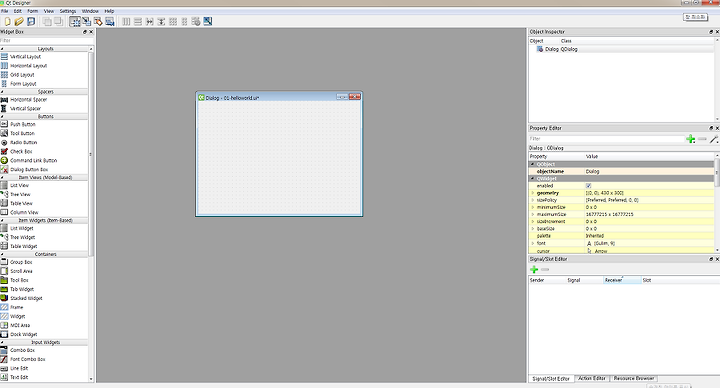The image size is (720, 388).
Task: Collapse the Buttons category in Widget Box
Action: (2, 117)
